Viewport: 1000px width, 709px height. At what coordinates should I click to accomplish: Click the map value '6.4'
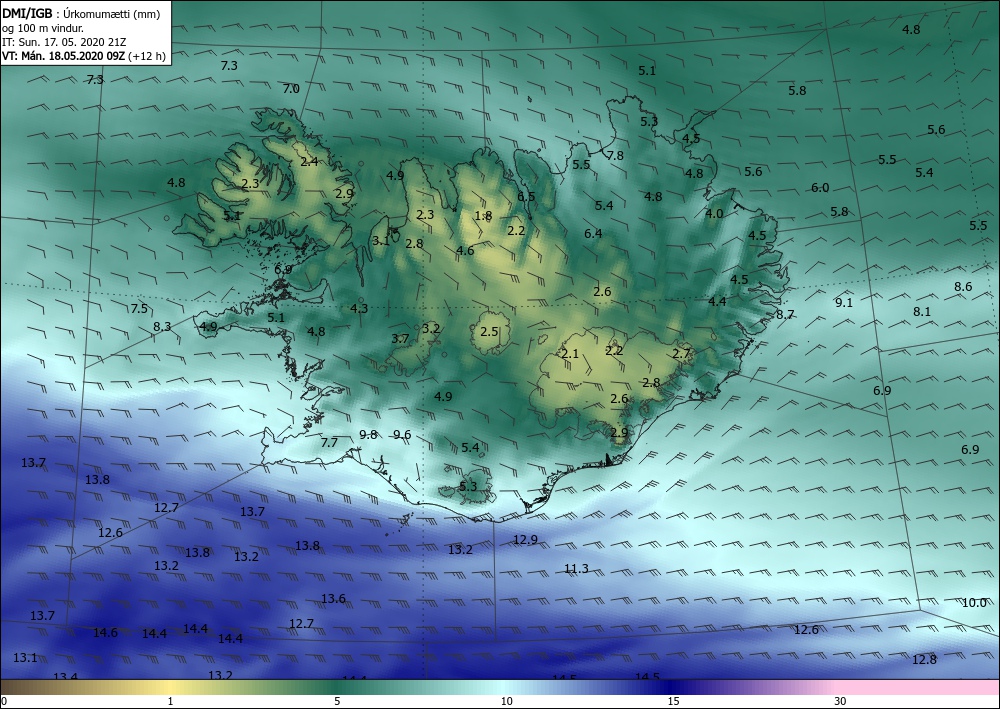tap(593, 233)
